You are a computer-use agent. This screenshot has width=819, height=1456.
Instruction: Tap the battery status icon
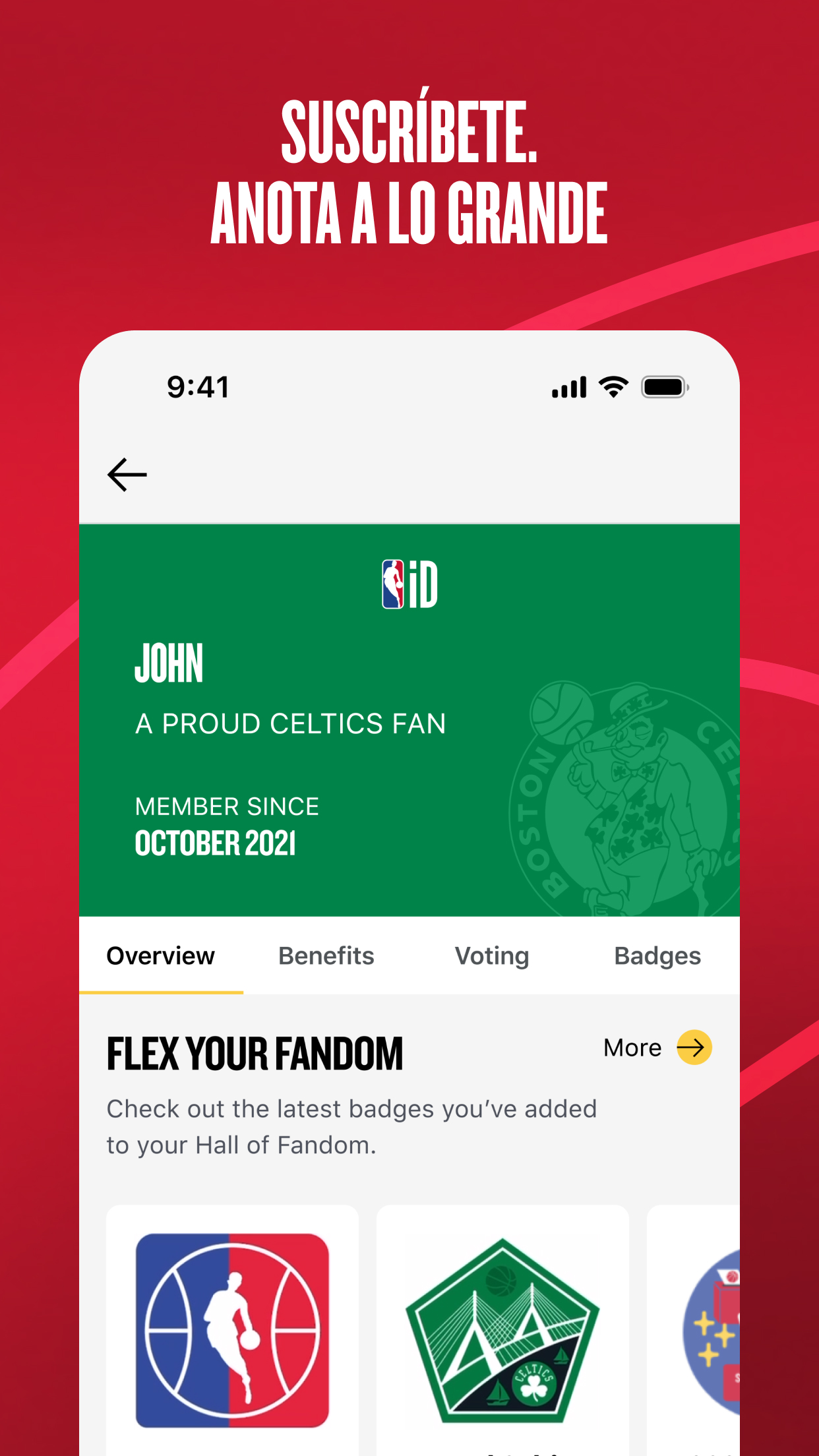pyautogui.click(x=665, y=387)
